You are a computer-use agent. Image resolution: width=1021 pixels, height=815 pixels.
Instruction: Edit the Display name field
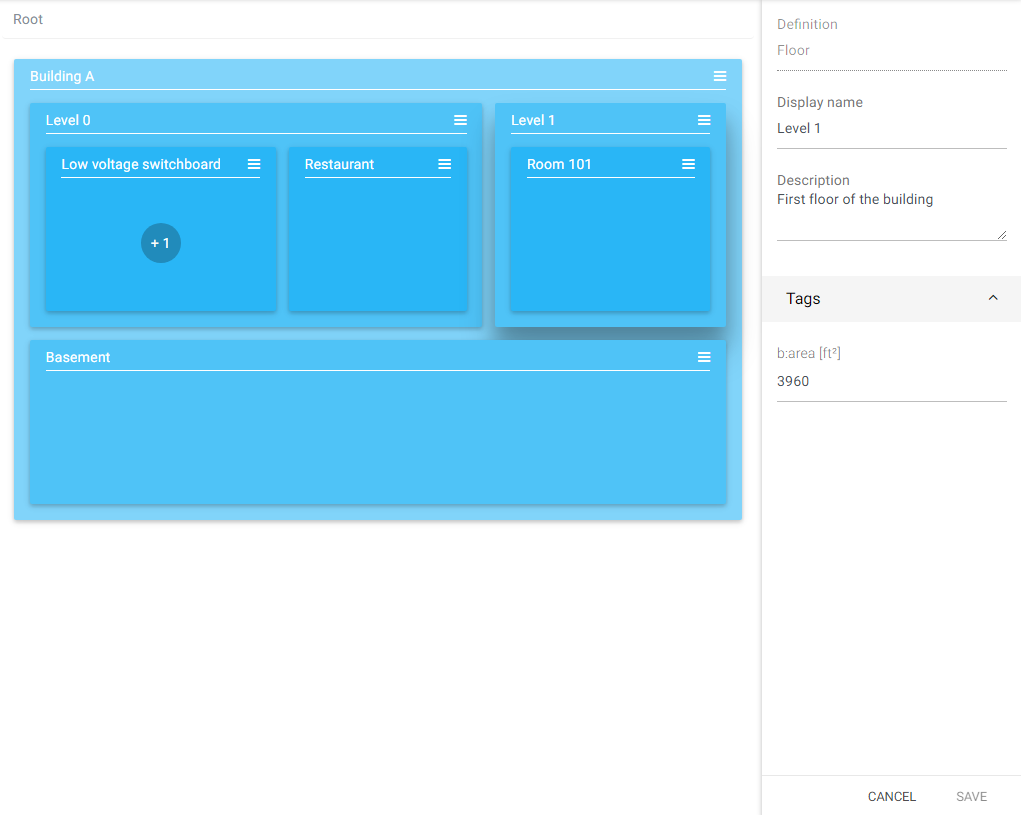[890, 129]
